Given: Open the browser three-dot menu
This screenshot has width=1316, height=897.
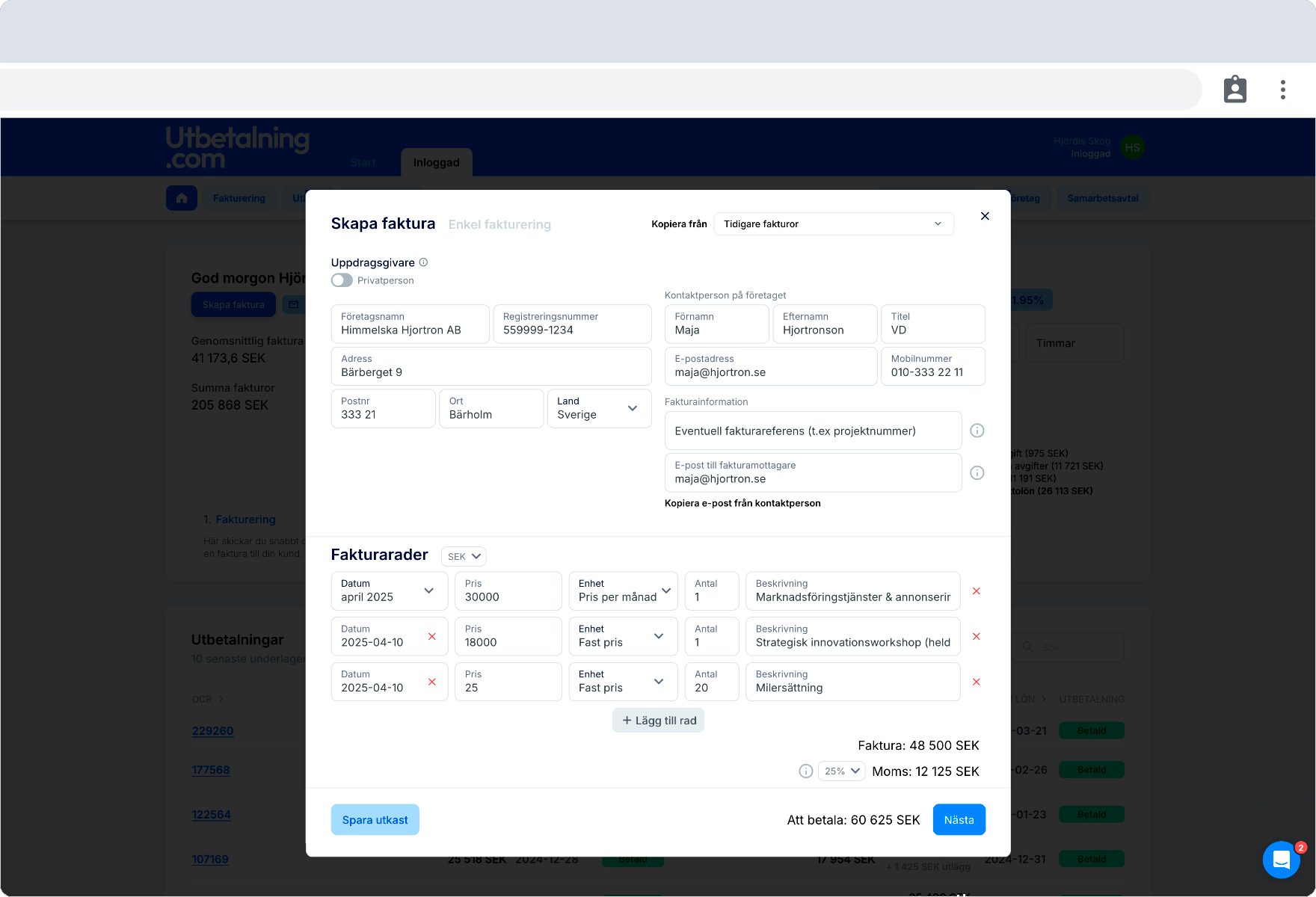Looking at the screenshot, I should click(x=1283, y=90).
